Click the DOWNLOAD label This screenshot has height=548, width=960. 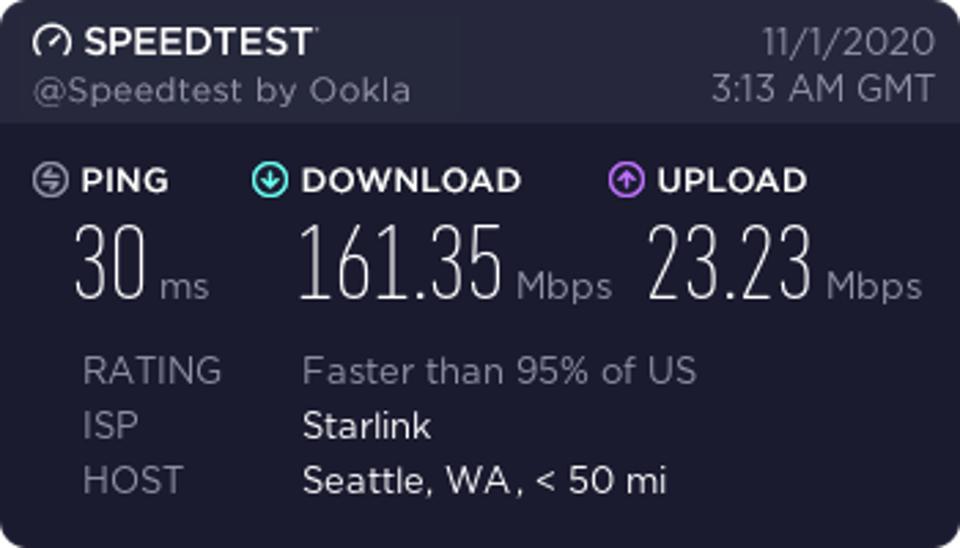click(411, 181)
